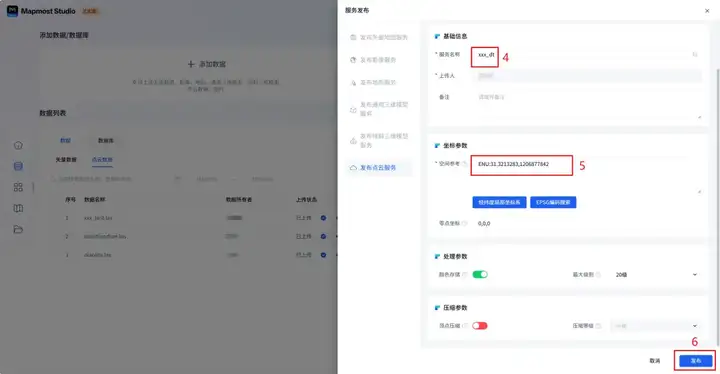Select 发布影像服务 in the dialog menu

[x=379, y=60]
